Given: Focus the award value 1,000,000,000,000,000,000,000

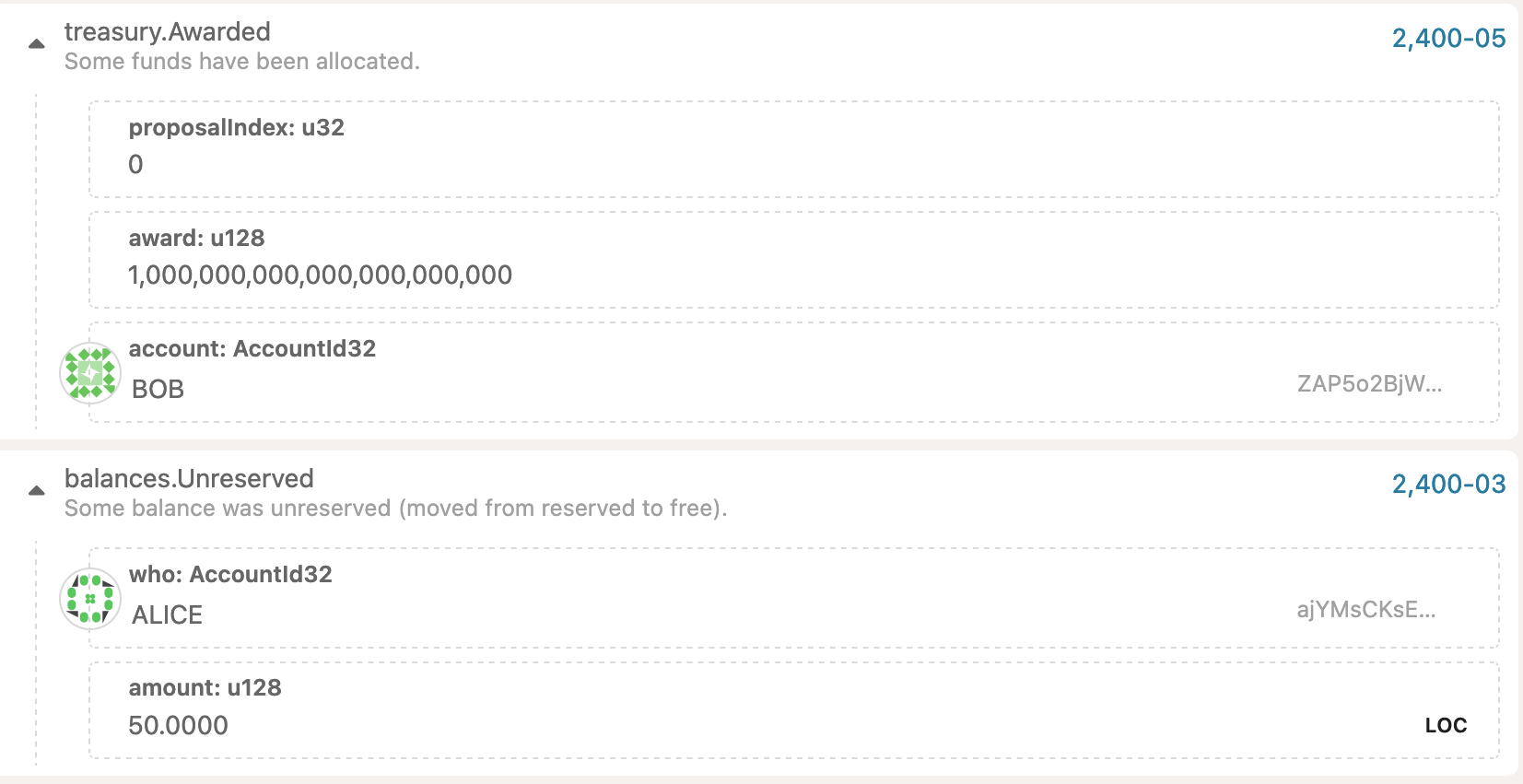Looking at the screenshot, I should point(320,275).
